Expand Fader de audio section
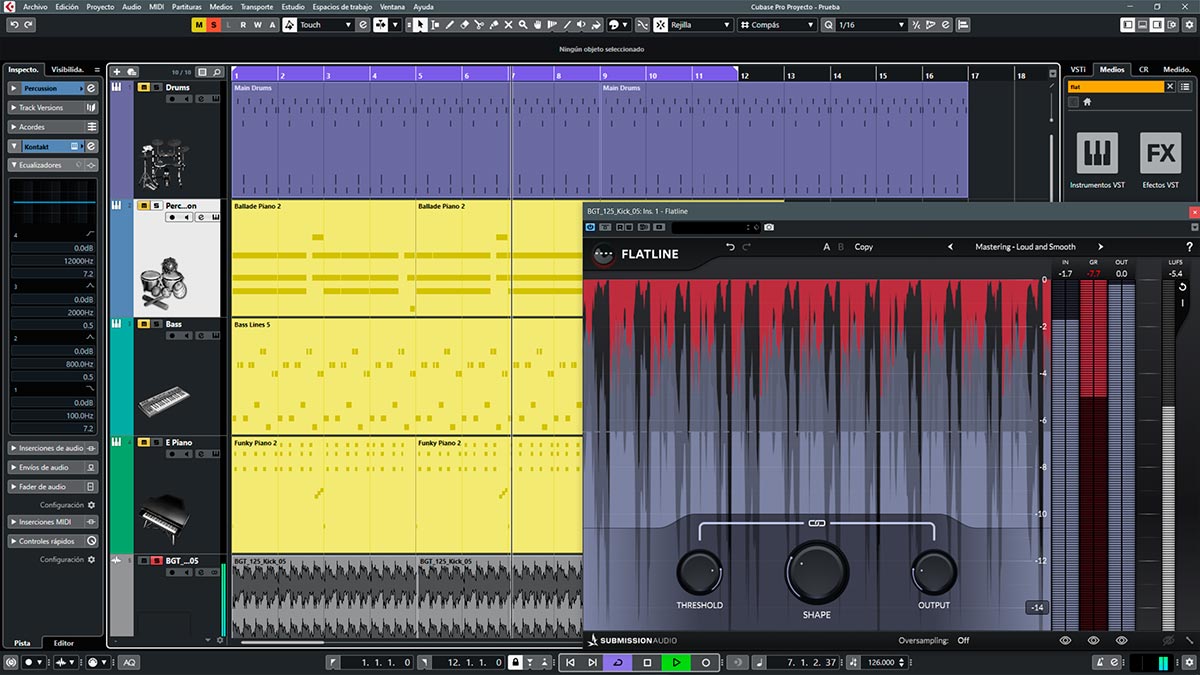The height and width of the screenshot is (675, 1200). click(54, 486)
